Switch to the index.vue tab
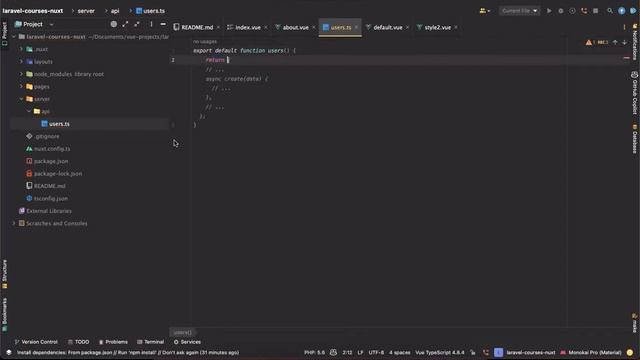Screen dimensions: 640x360 pos(247,27)
